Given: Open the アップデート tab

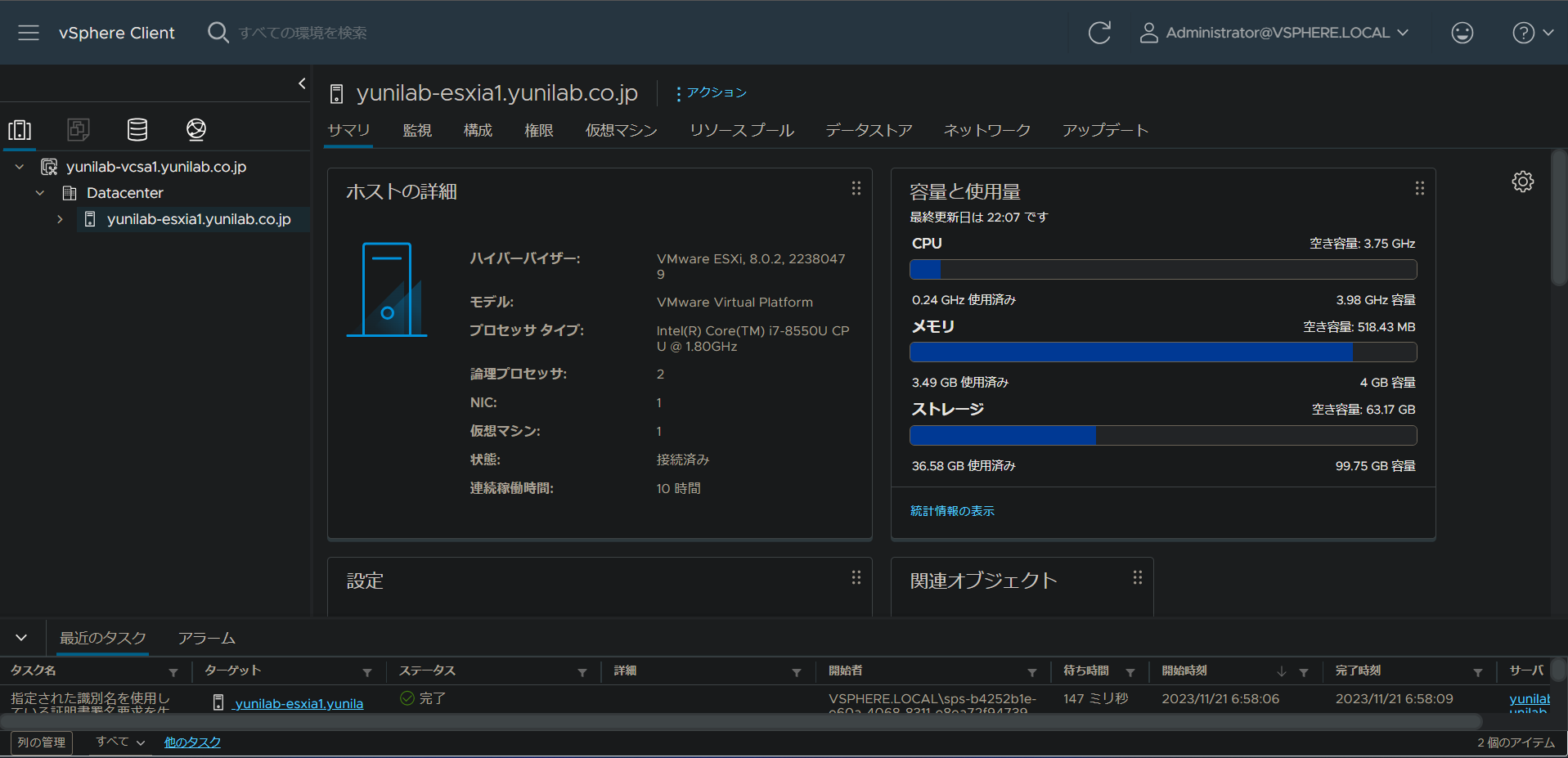Looking at the screenshot, I should pyautogui.click(x=1105, y=130).
